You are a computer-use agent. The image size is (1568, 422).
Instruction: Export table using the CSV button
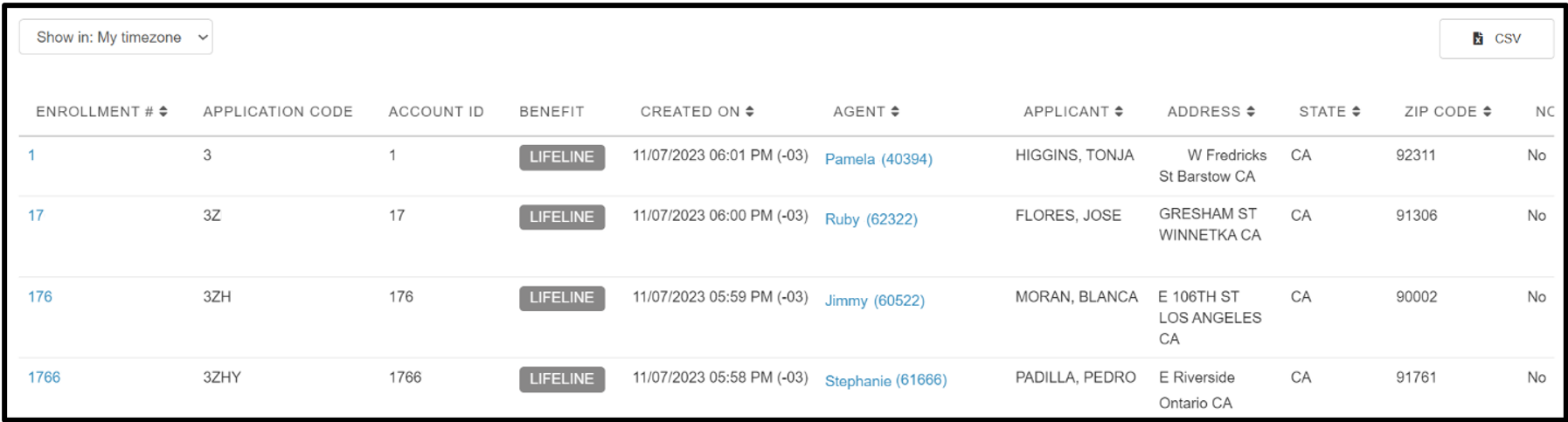[x=1496, y=38]
